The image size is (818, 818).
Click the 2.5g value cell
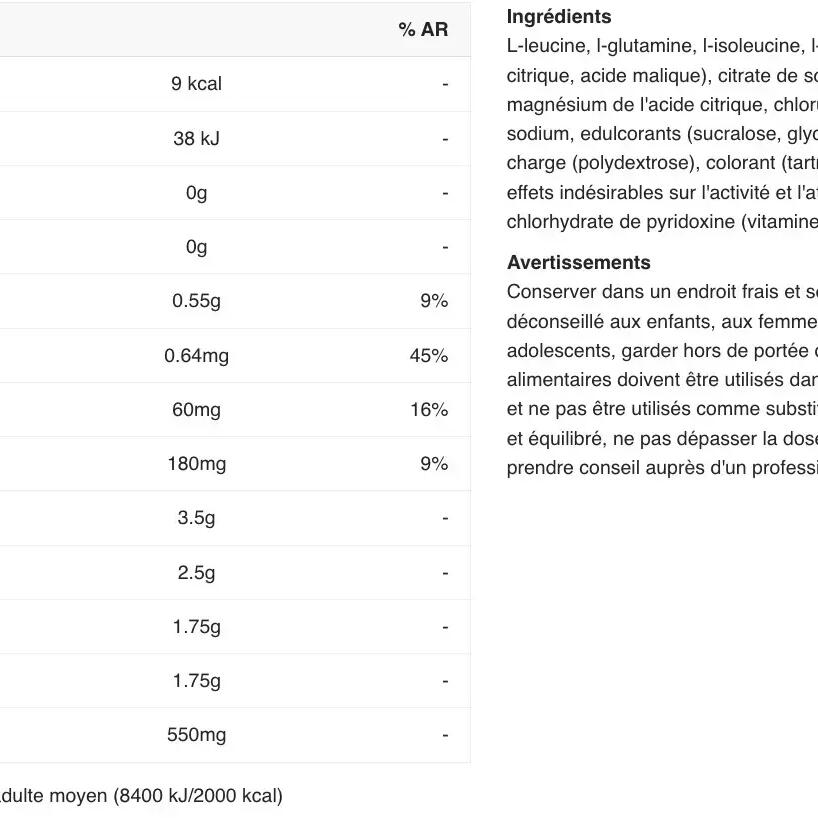(x=196, y=573)
